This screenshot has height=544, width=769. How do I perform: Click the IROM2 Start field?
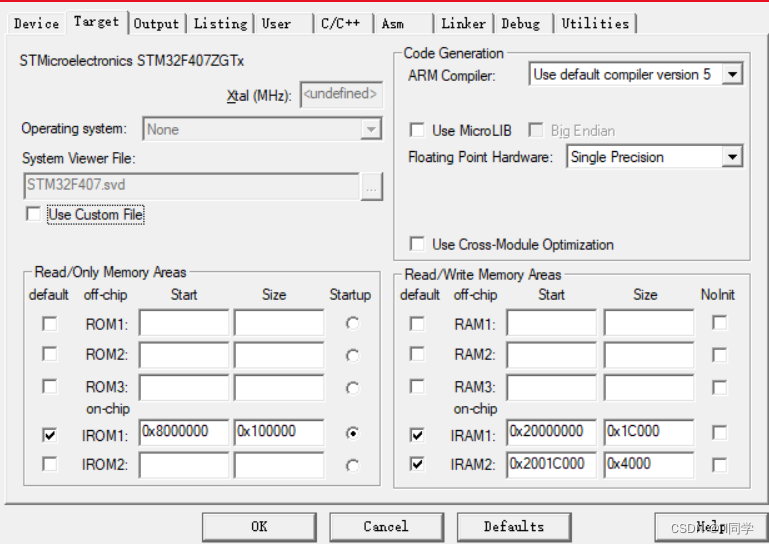(x=184, y=465)
